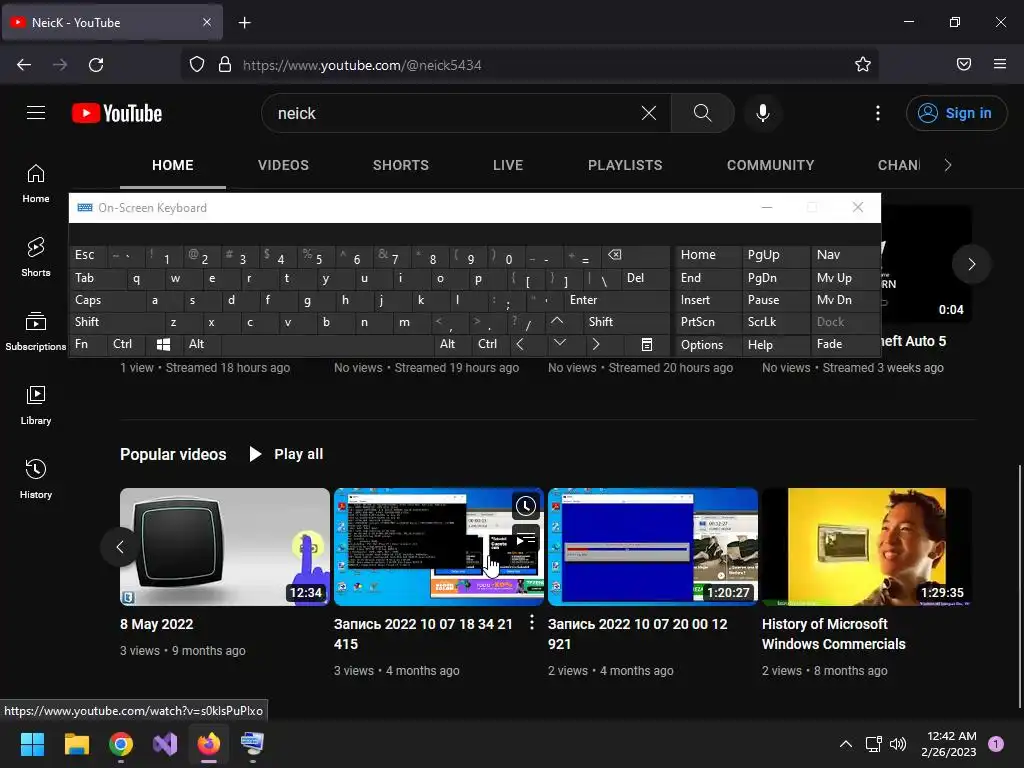The width and height of the screenshot is (1024, 768).
Task: Start voice search with the microphone icon
Action: tap(762, 113)
